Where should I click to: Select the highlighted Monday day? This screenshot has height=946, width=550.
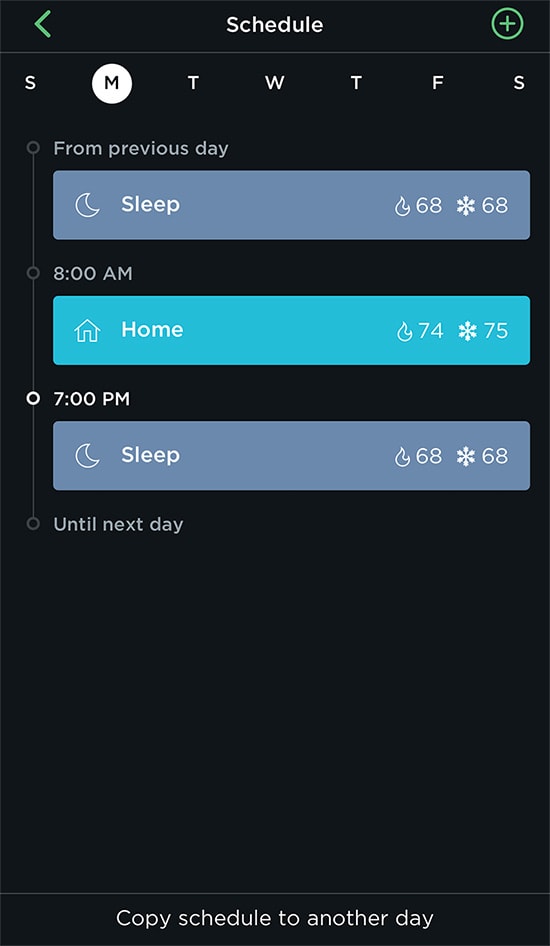[x=112, y=83]
